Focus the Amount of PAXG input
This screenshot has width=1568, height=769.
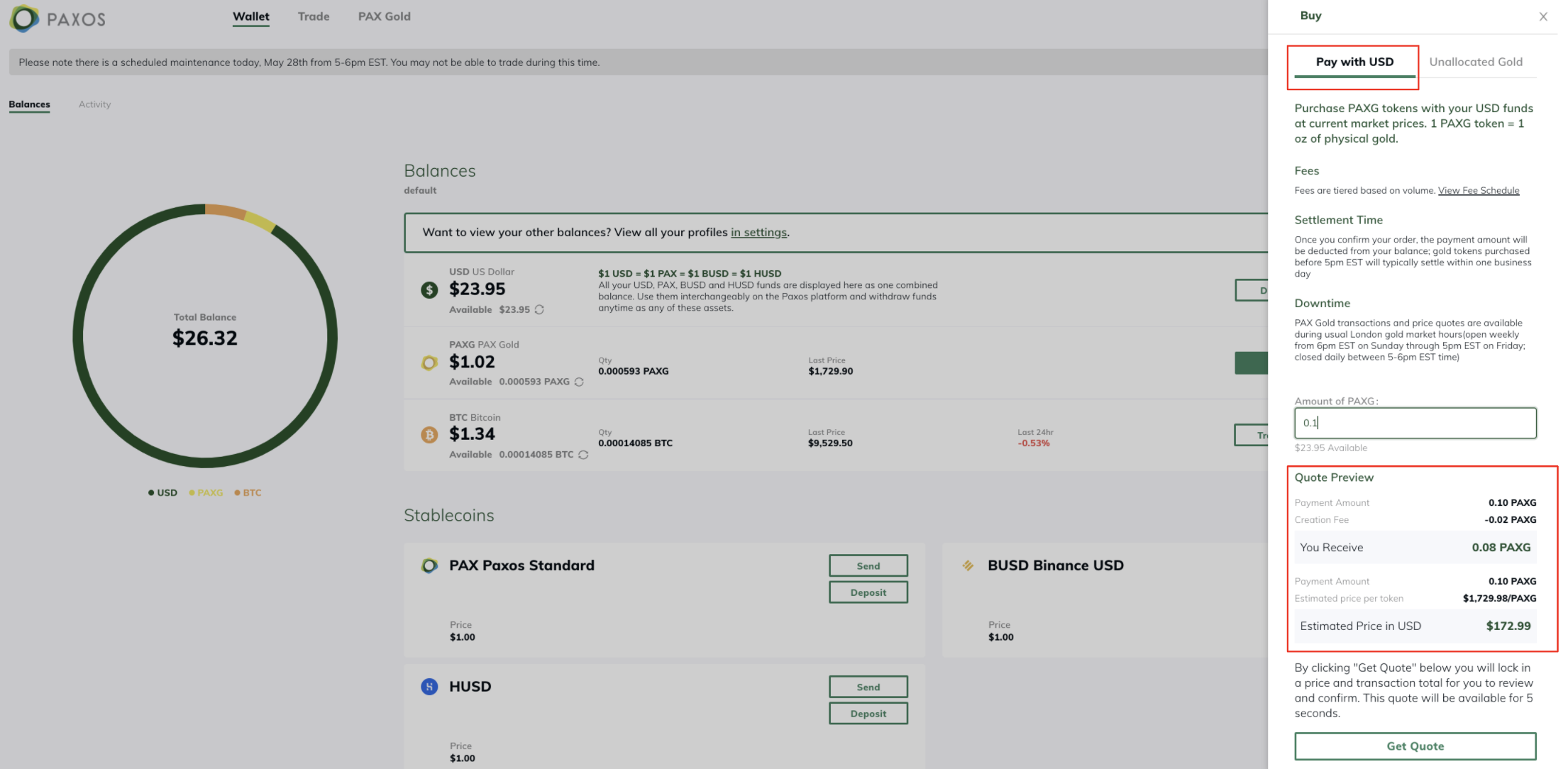point(1415,423)
